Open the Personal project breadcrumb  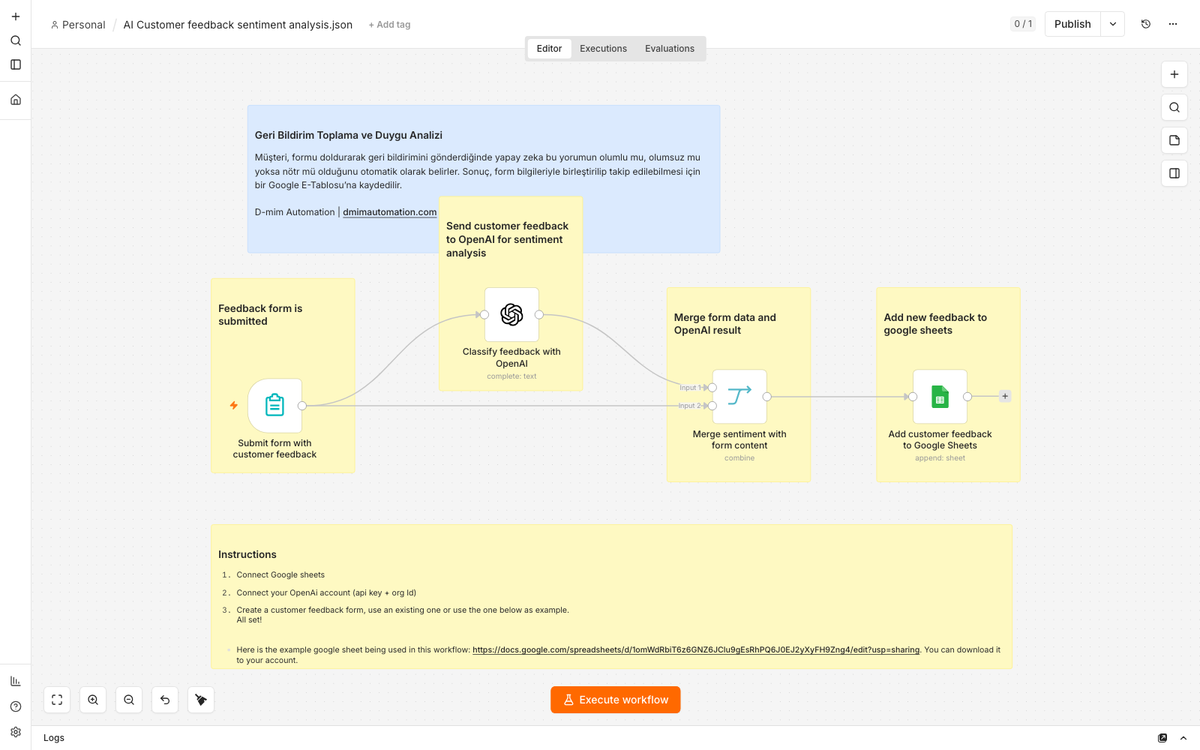(78, 25)
